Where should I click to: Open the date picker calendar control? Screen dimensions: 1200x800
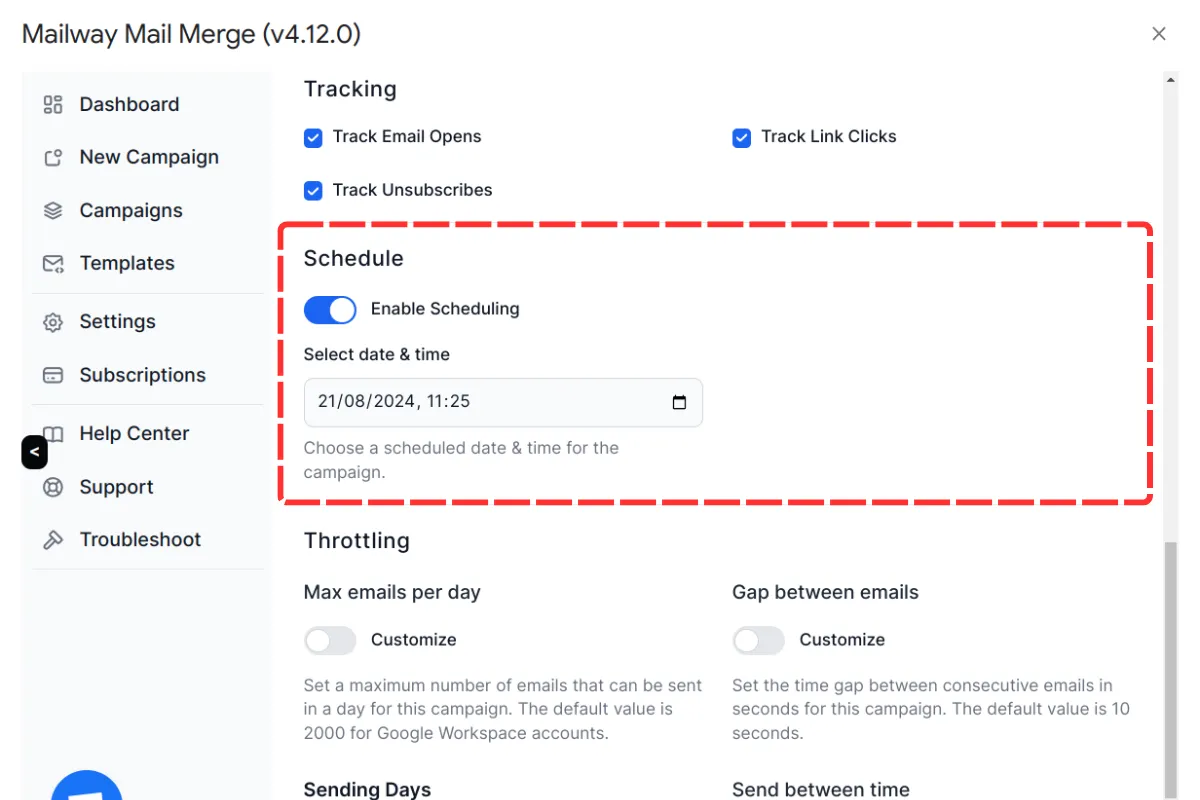pos(680,402)
